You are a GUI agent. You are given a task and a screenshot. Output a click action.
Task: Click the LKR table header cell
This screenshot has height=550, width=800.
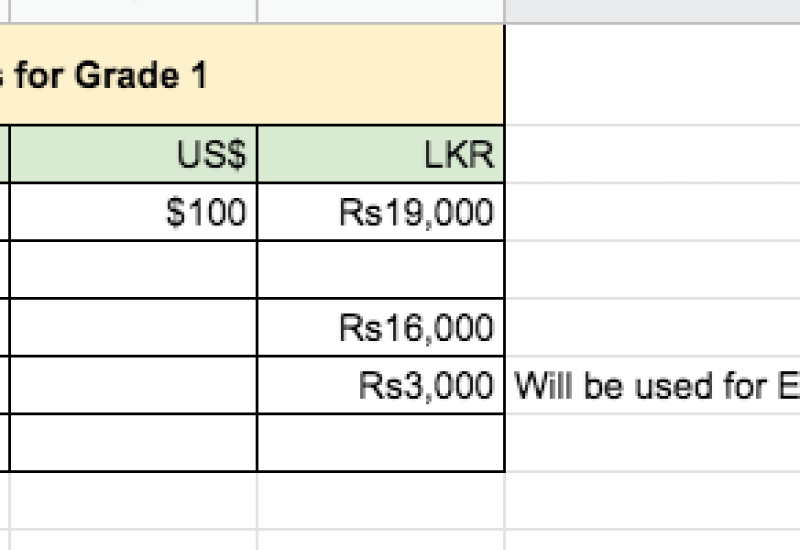click(x=381, y=155)
